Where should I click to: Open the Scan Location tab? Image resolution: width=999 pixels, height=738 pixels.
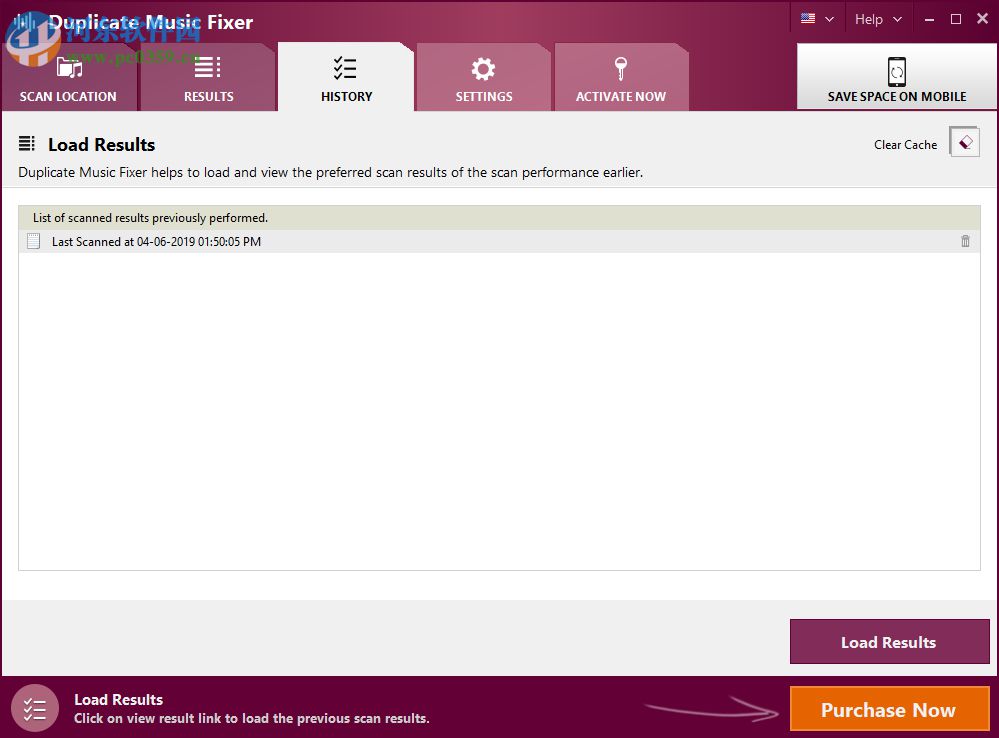[68, 78]
